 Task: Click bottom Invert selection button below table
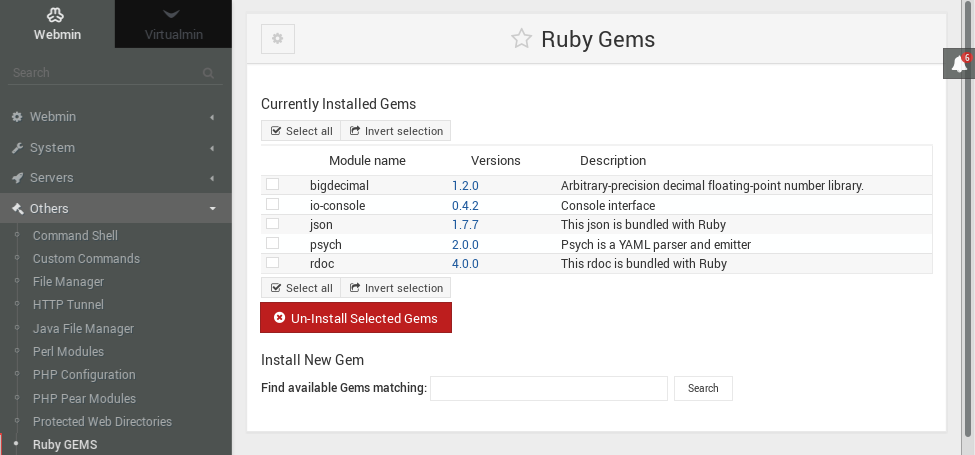click(395, 288)
